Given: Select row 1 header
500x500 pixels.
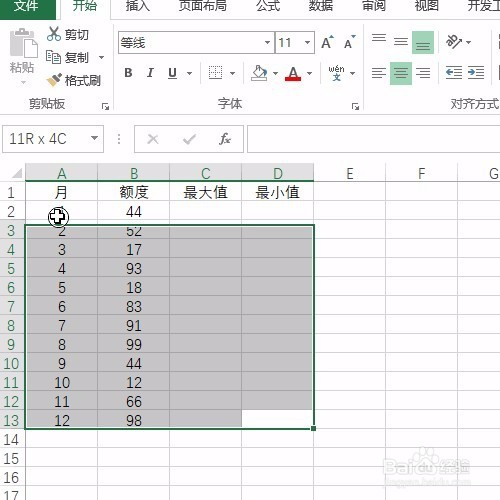Looking at the screenshot, I should [12, 192].
